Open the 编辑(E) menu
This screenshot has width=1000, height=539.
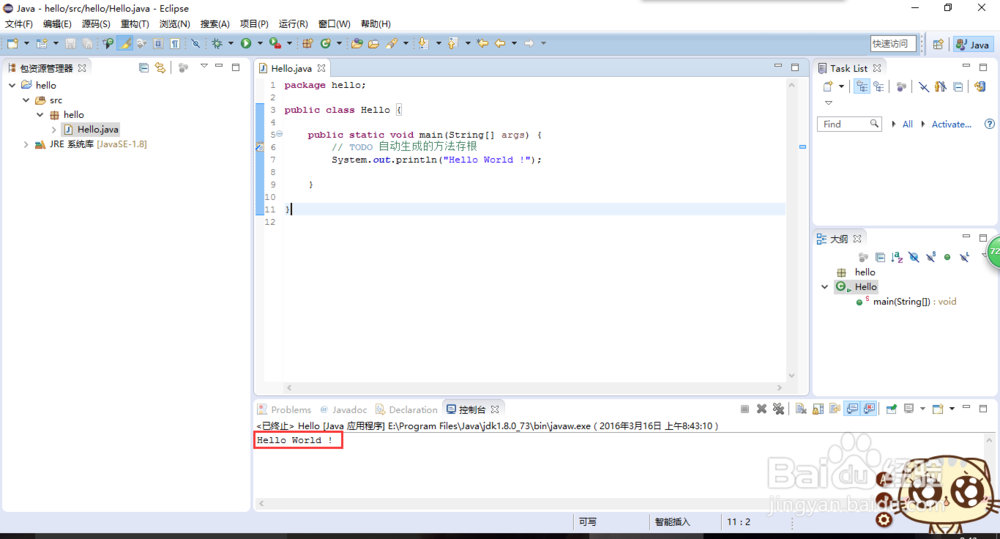pos(57,24)
